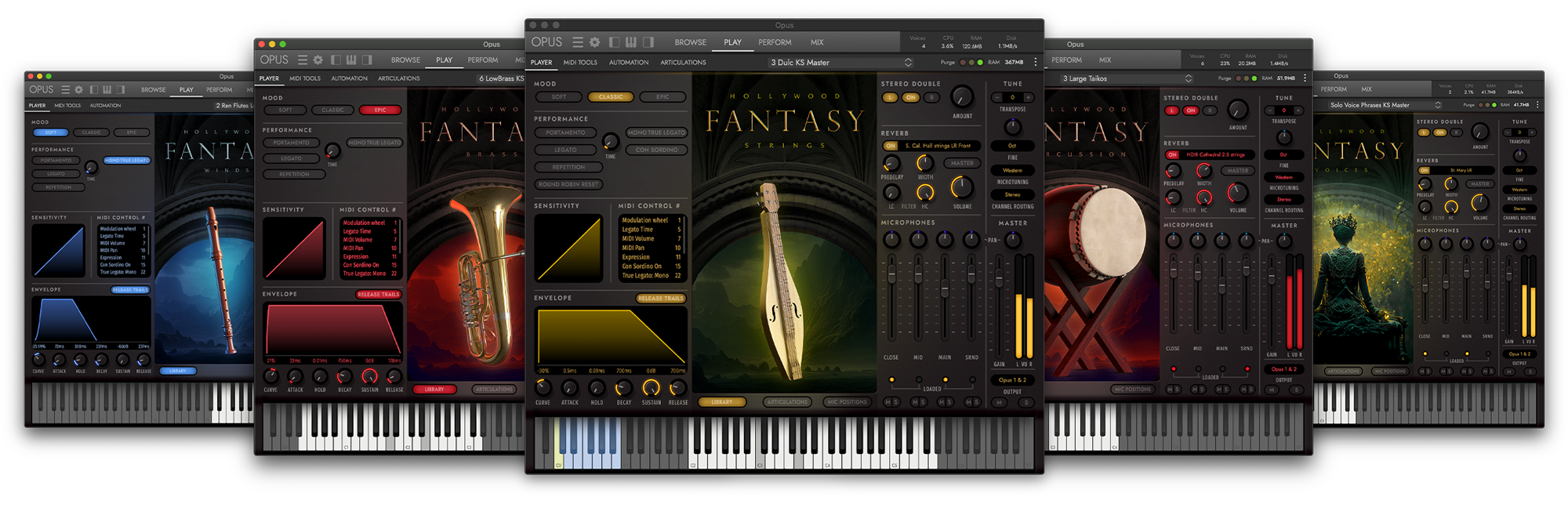Open three-dot options menu beside RAM 367MB
Viewport: 1568px width, 515px height.
1035,62
